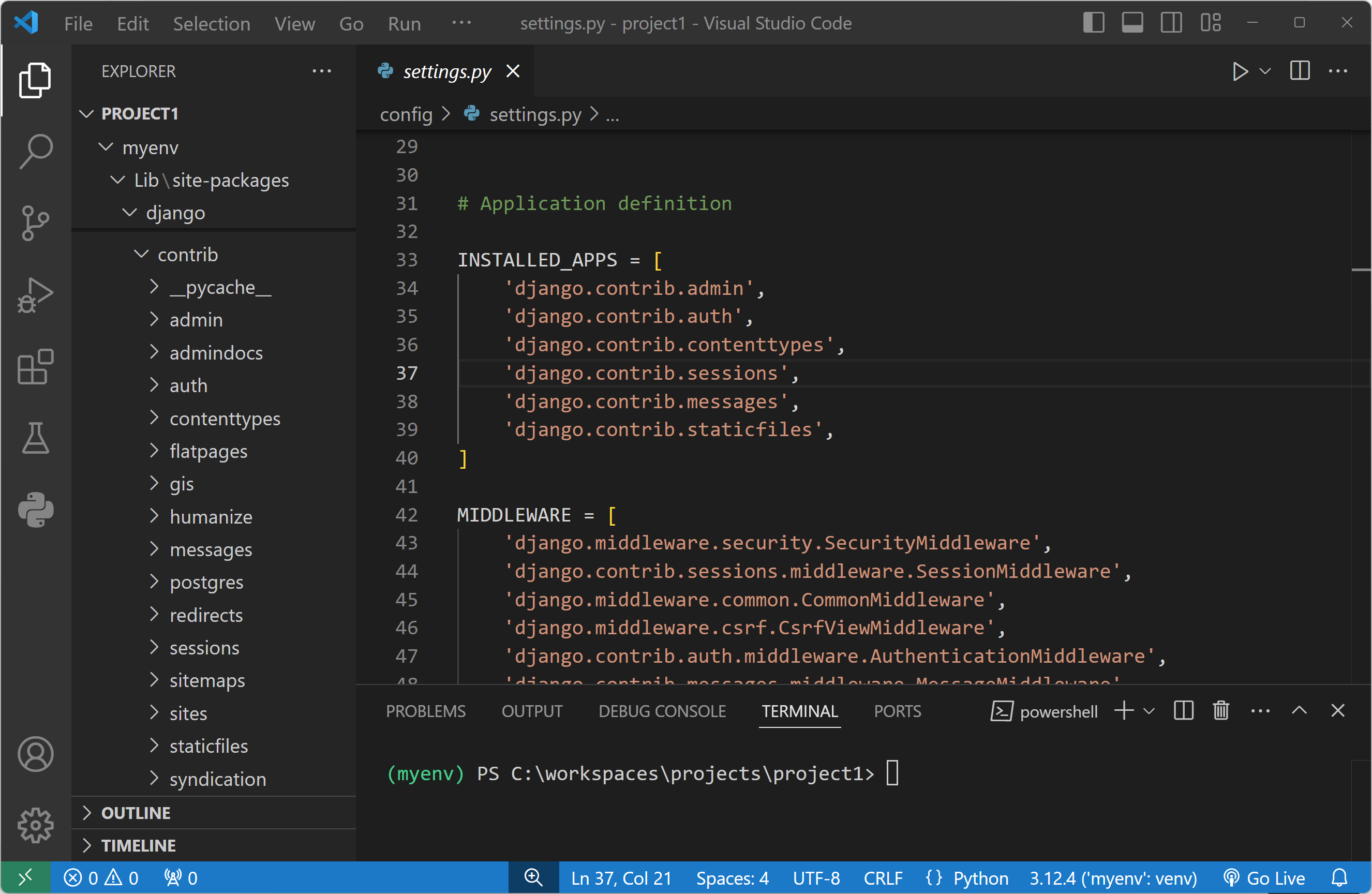Click the CRLF line ending indicator
Image resolution: width=1372 pixels, height=894 pixels.
pyautogui.click(x=883, y=878)
